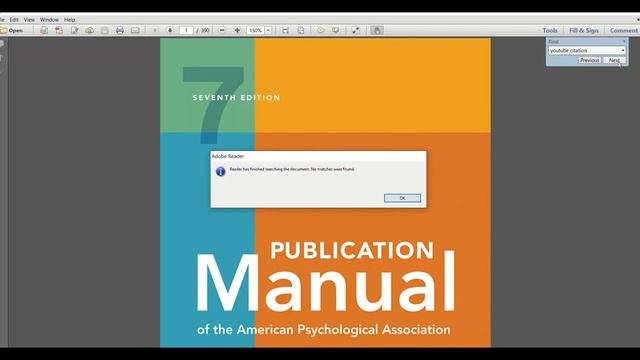Click the save file floppy icon
Image resolution: width=640 pixels, height=360 pixels.
[104, 31]
